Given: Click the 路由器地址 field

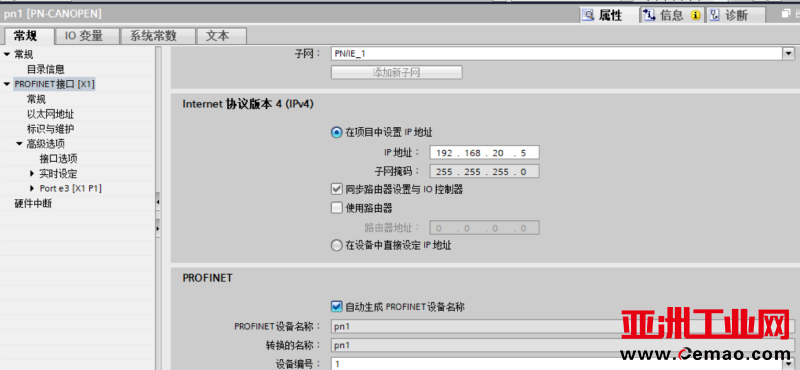Looking at the screenshot, I should [x=485, y=228].
